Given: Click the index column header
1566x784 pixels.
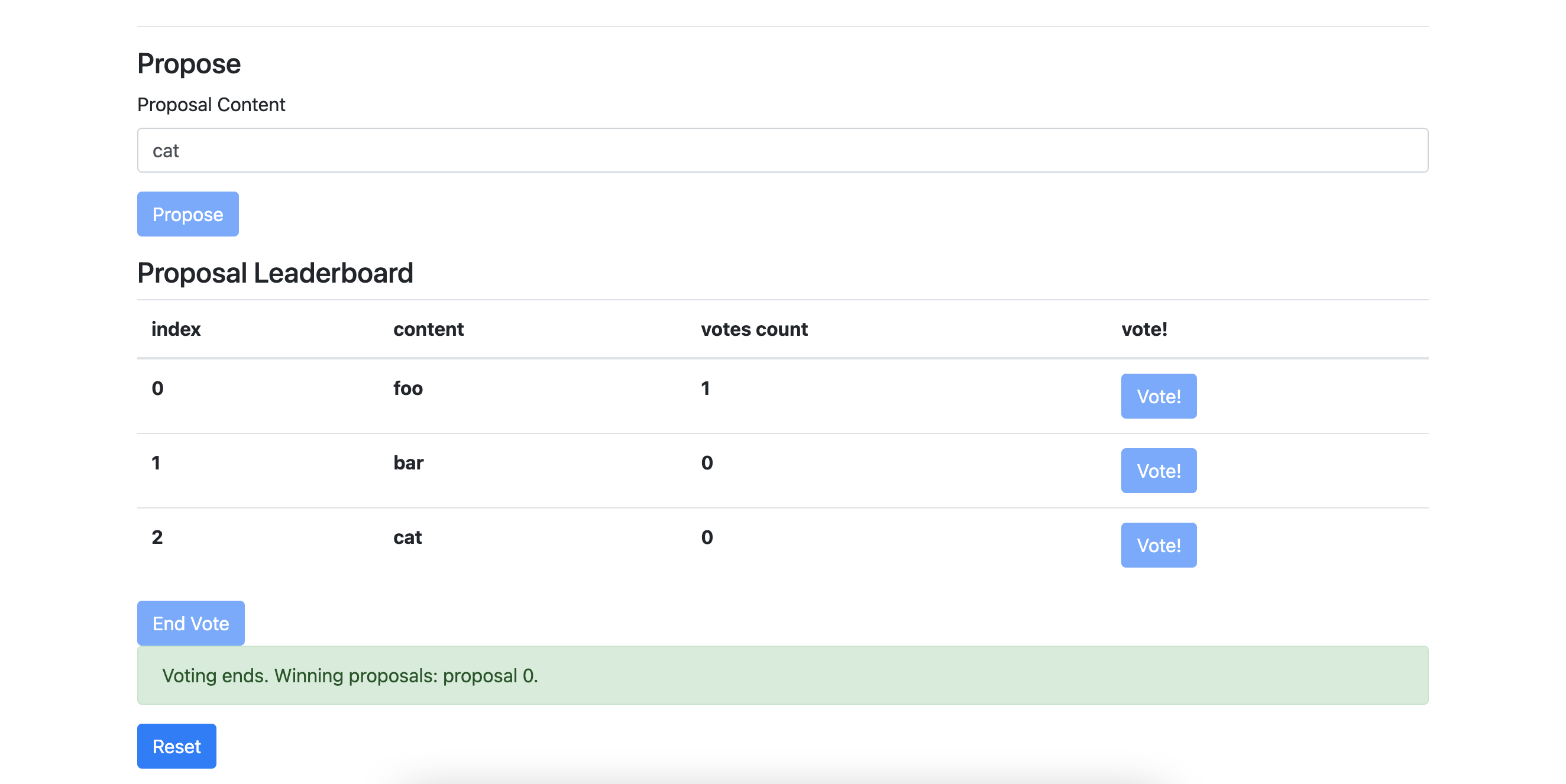Looking at the screenshot, I should pos(176,329).
